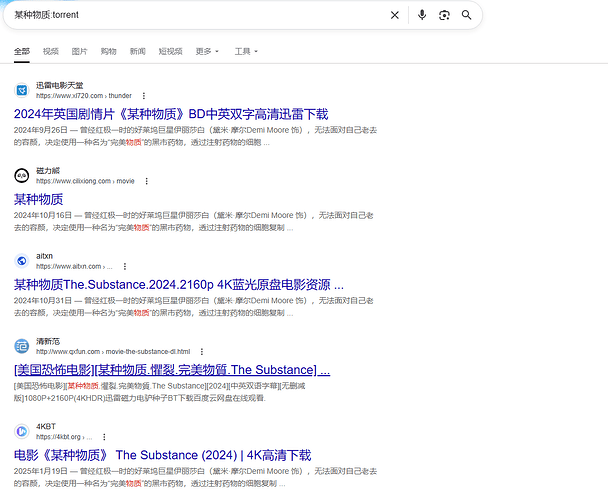Open the [美国恐怖电影][某种物质 result link
The height and width of the screenshot is (500, 608).
pyautogui.click(x=172, y=370)
